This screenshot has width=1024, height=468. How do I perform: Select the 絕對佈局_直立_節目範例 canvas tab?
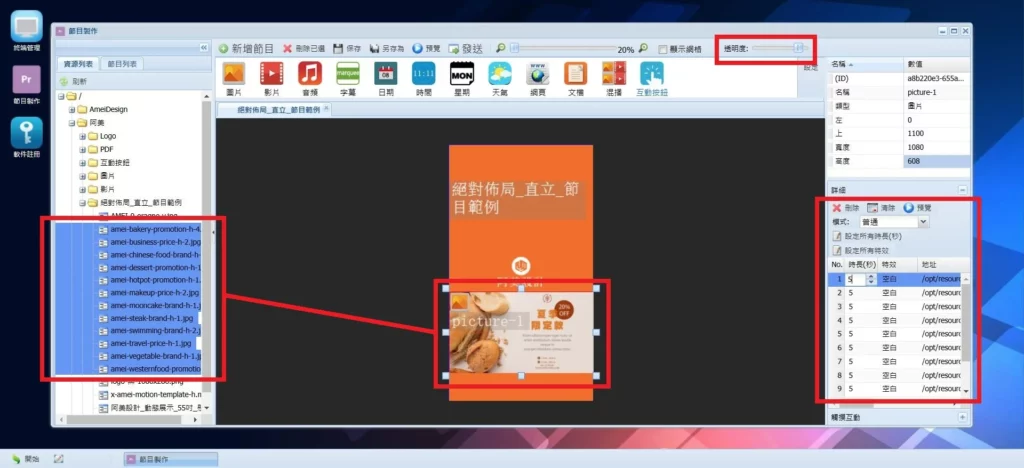[x=277, y=109]
